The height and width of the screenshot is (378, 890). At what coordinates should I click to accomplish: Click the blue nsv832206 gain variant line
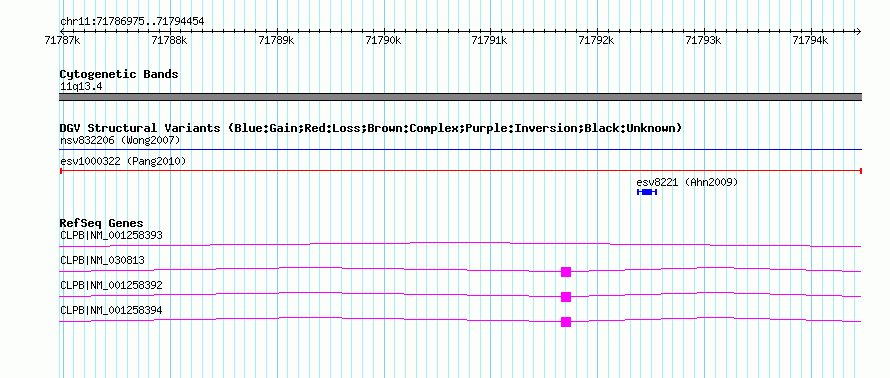click(460, 150)
